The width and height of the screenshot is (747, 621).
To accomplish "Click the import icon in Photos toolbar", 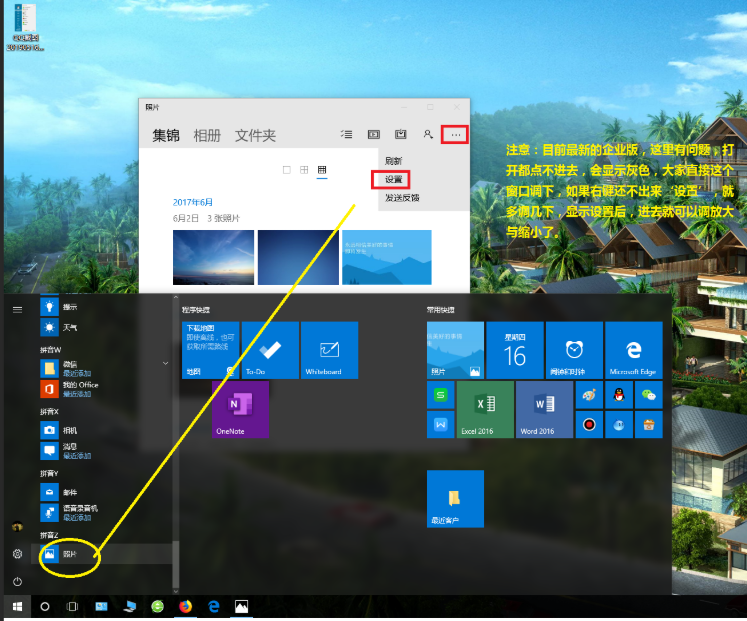I will [x=401, y=134].
